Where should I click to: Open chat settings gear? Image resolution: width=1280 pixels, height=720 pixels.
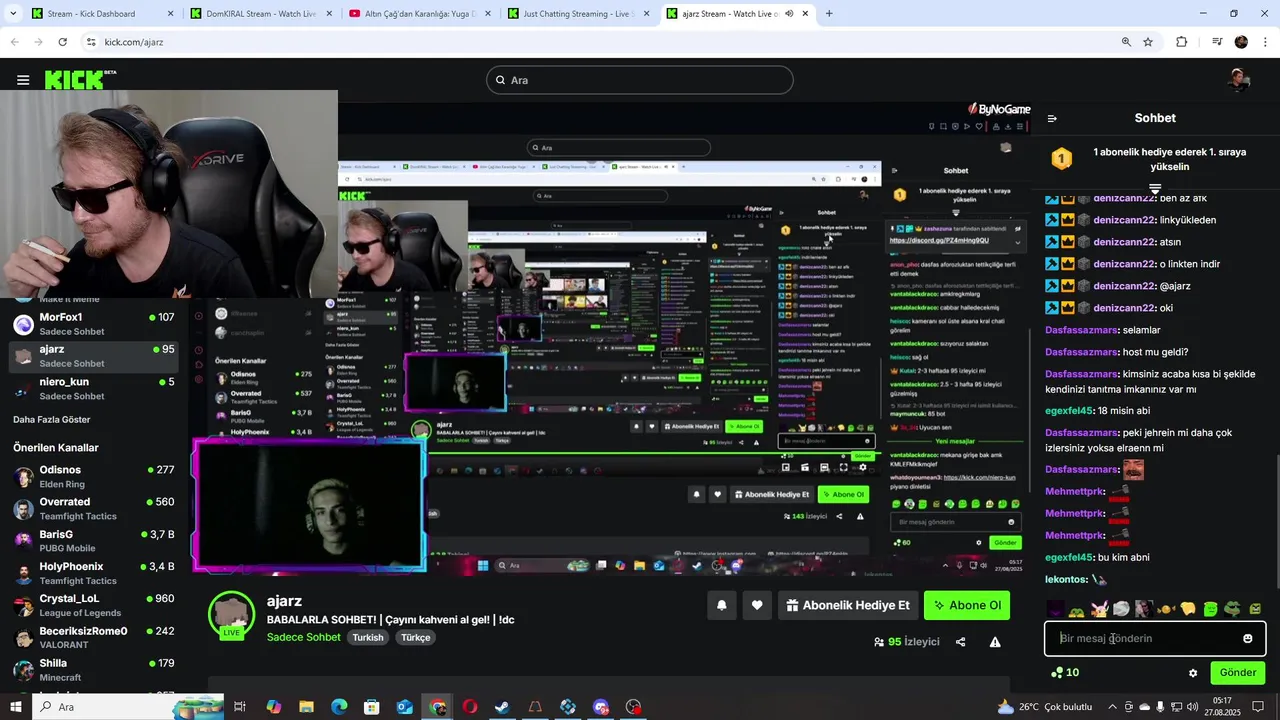[1193, 673]
